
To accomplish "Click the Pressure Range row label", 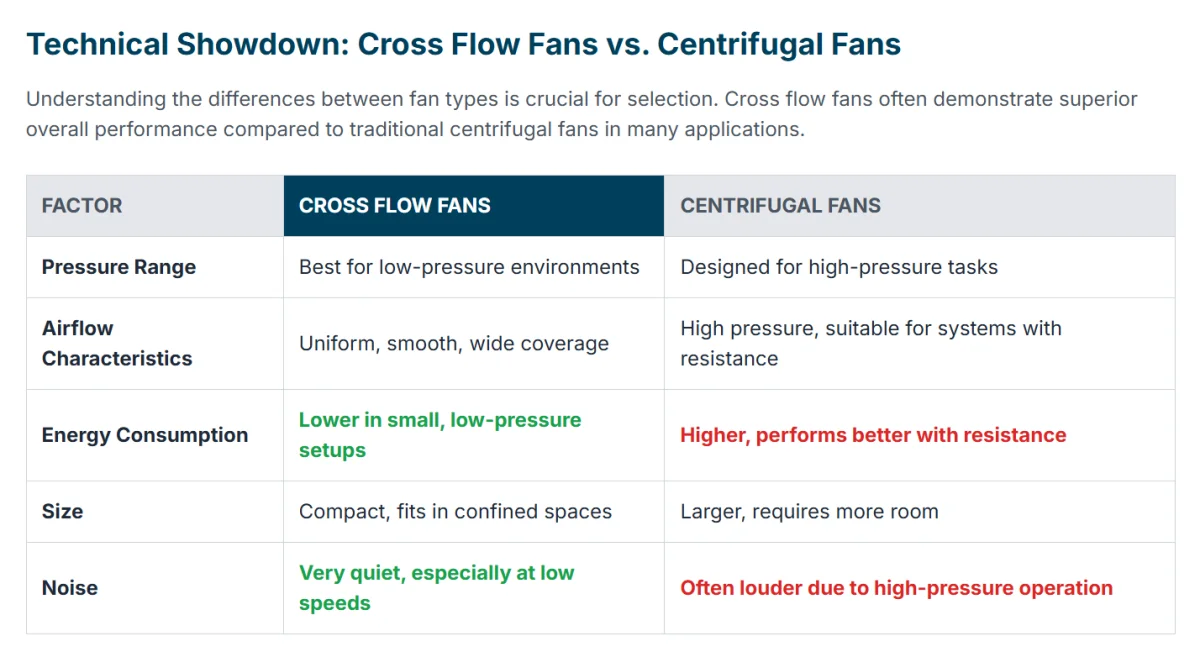I will click(119, 267).
